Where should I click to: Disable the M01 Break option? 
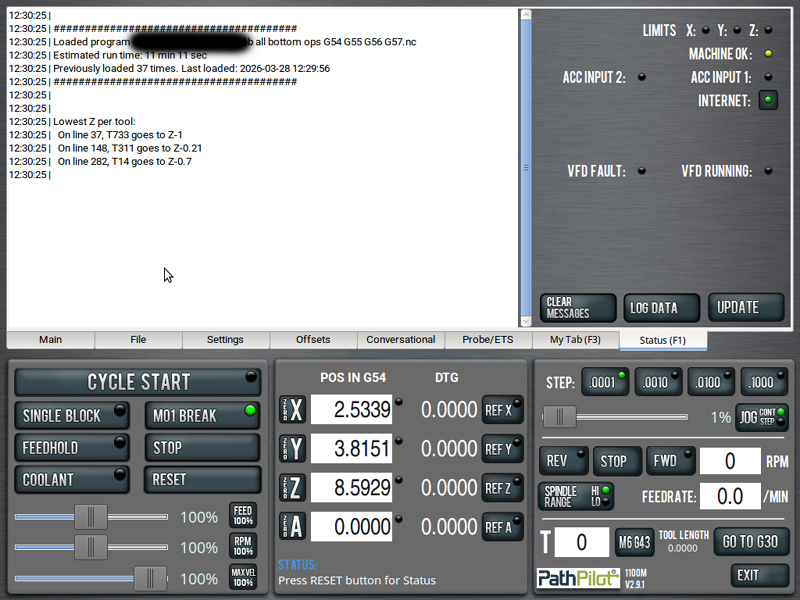click(x=202, y=415)
